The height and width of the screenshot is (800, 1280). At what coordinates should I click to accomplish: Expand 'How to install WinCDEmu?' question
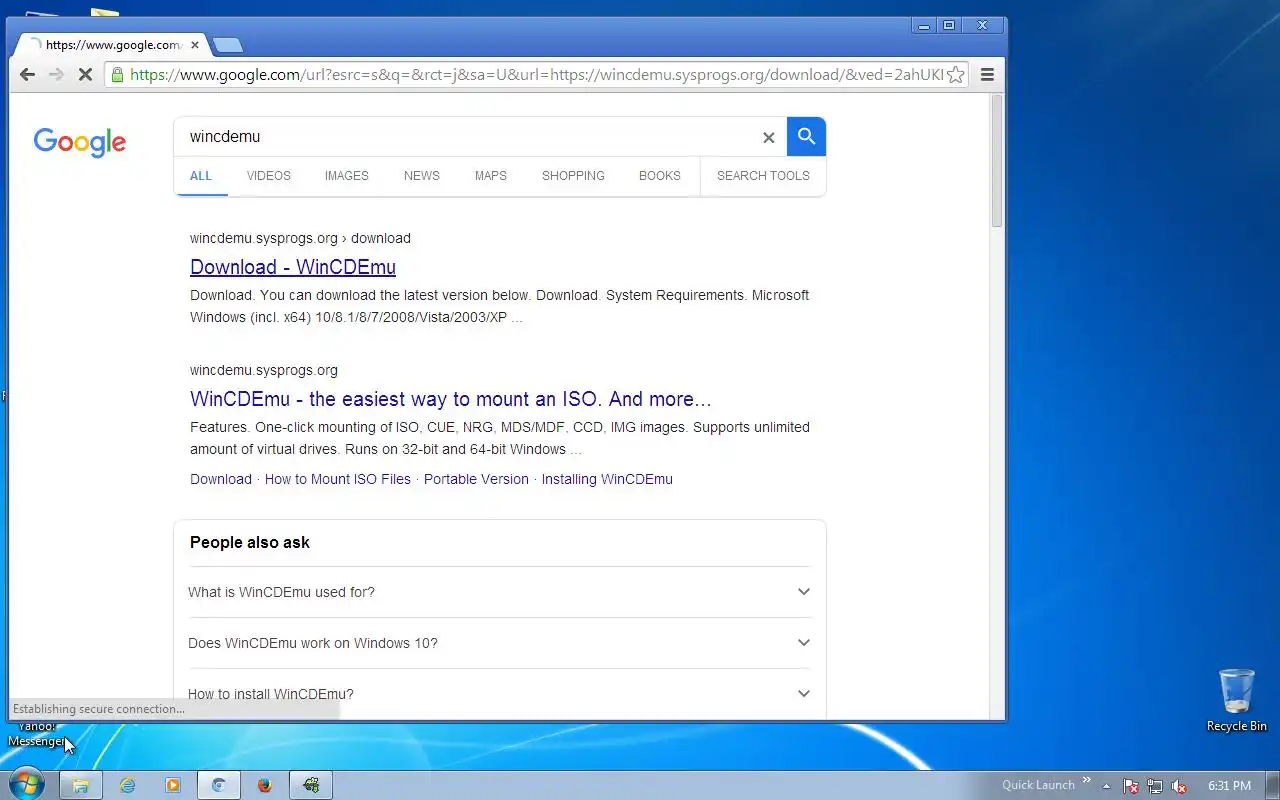[x=500, y=694]
